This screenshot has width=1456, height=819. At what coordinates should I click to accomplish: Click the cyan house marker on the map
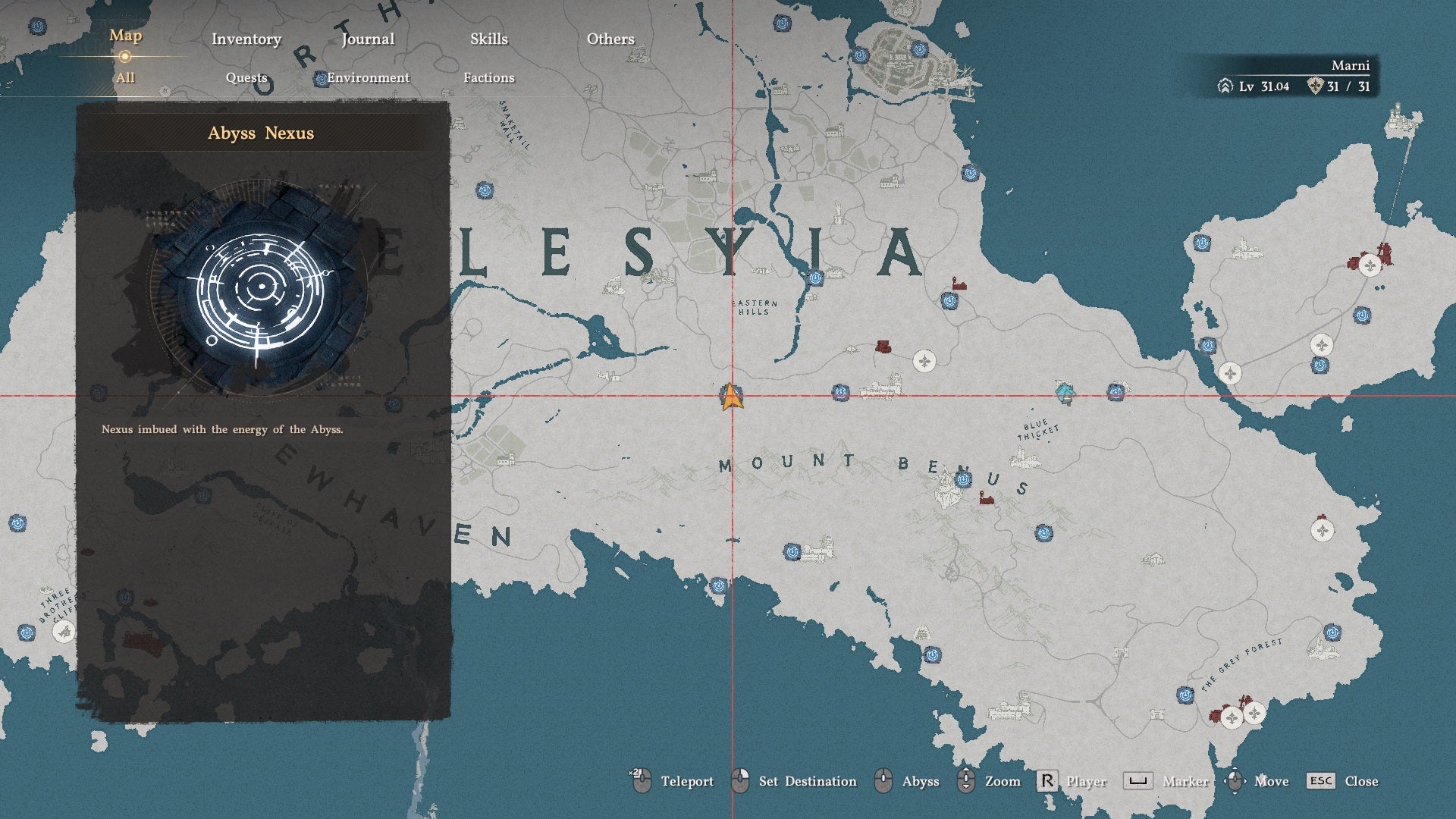(1065, 393)
